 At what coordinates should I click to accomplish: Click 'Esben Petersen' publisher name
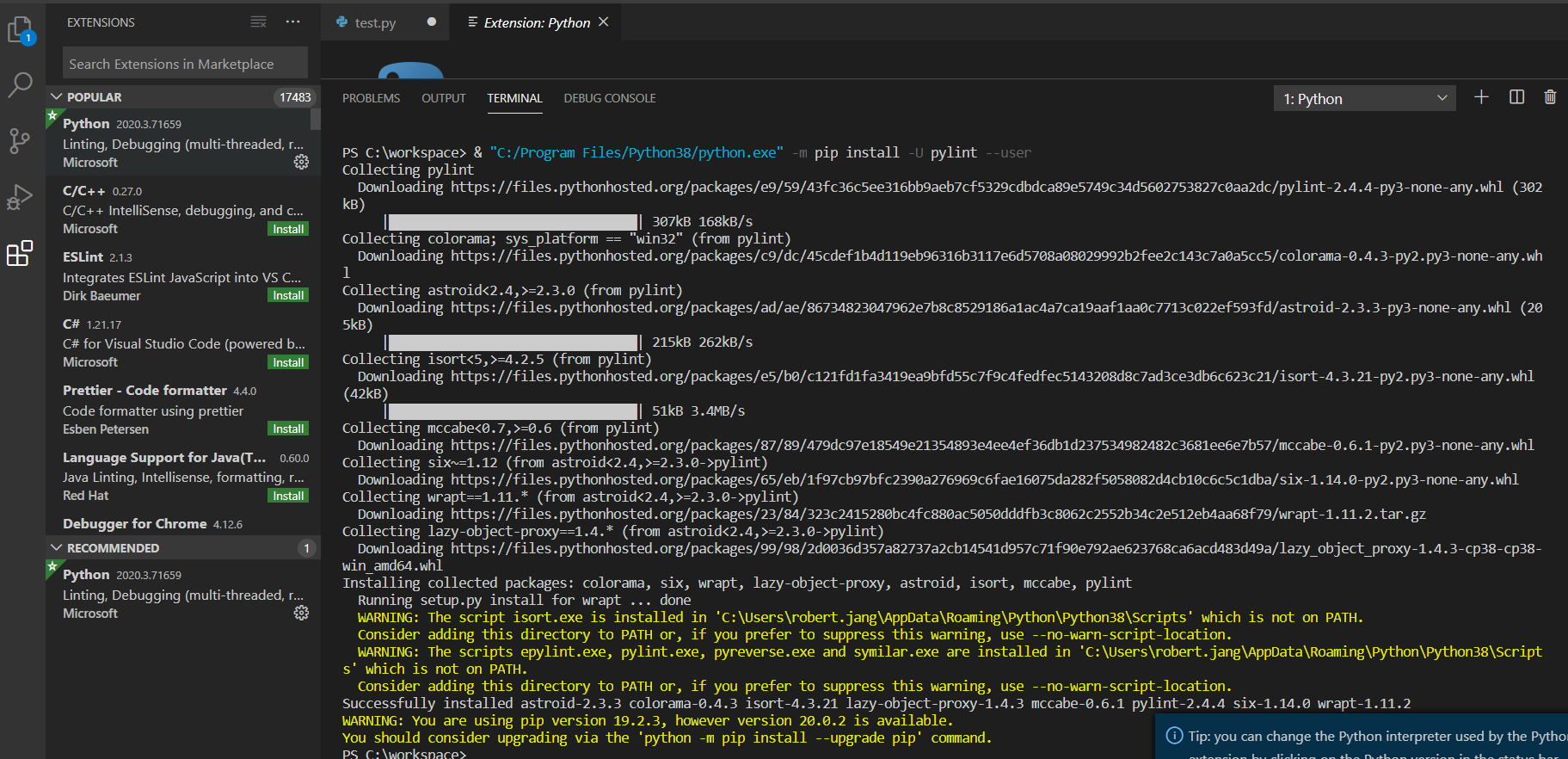[106, 429]
